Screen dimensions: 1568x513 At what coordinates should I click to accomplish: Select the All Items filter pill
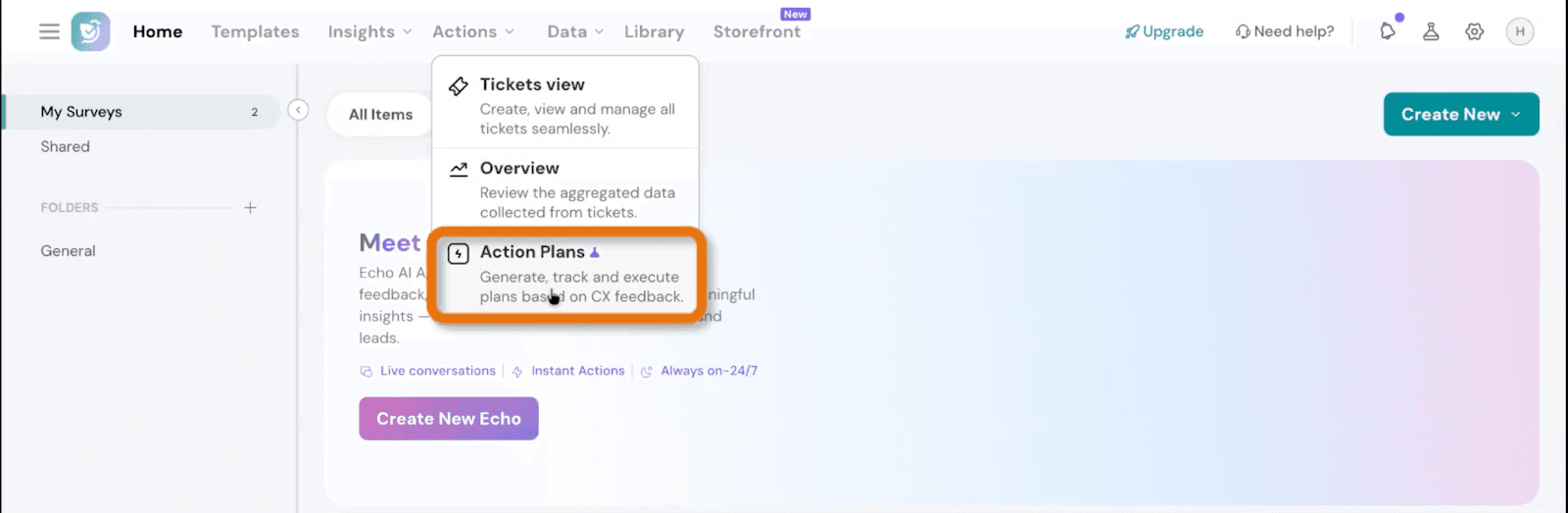pyautogui.click(x=380, y=115)
